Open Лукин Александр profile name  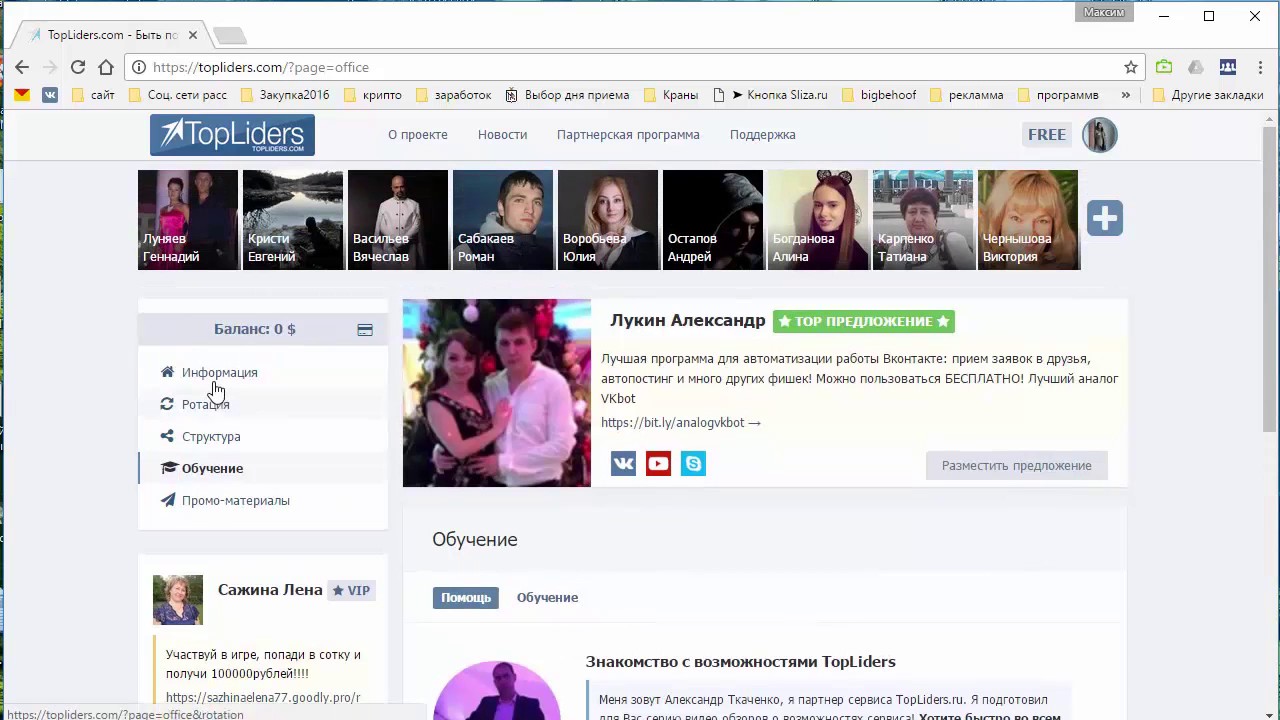[688, 320]
